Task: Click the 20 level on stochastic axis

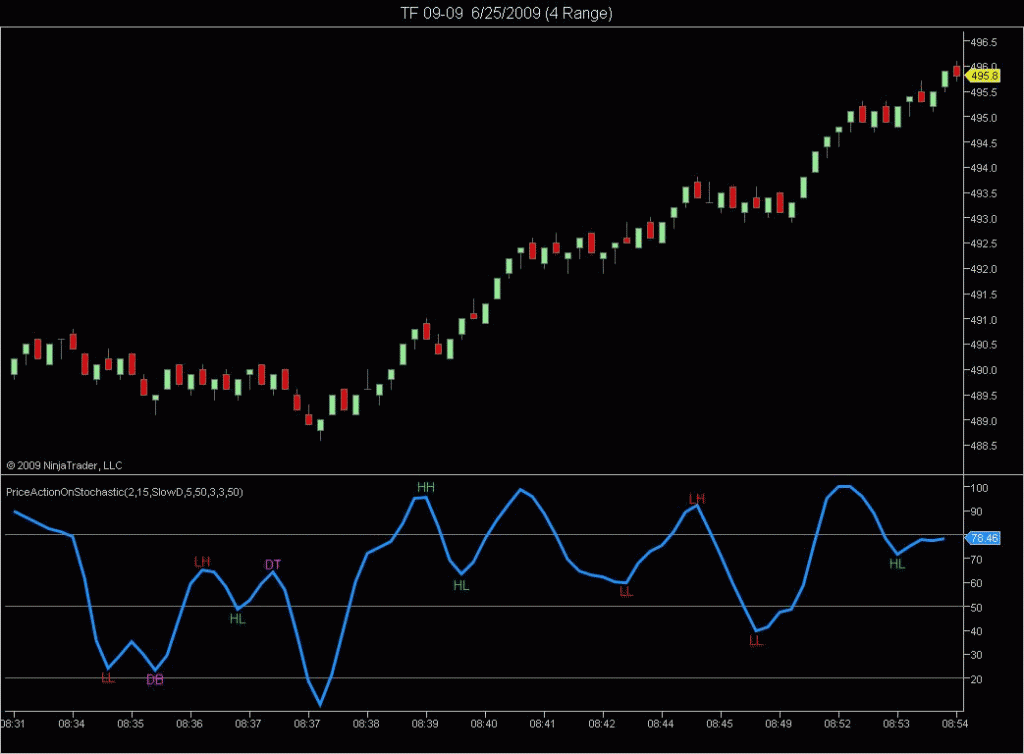Action: pos(976,679)
